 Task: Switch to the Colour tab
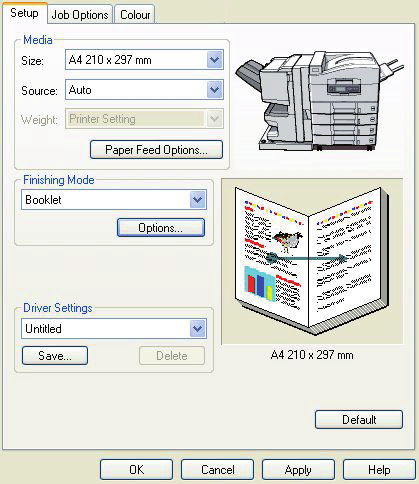point(135,14)
